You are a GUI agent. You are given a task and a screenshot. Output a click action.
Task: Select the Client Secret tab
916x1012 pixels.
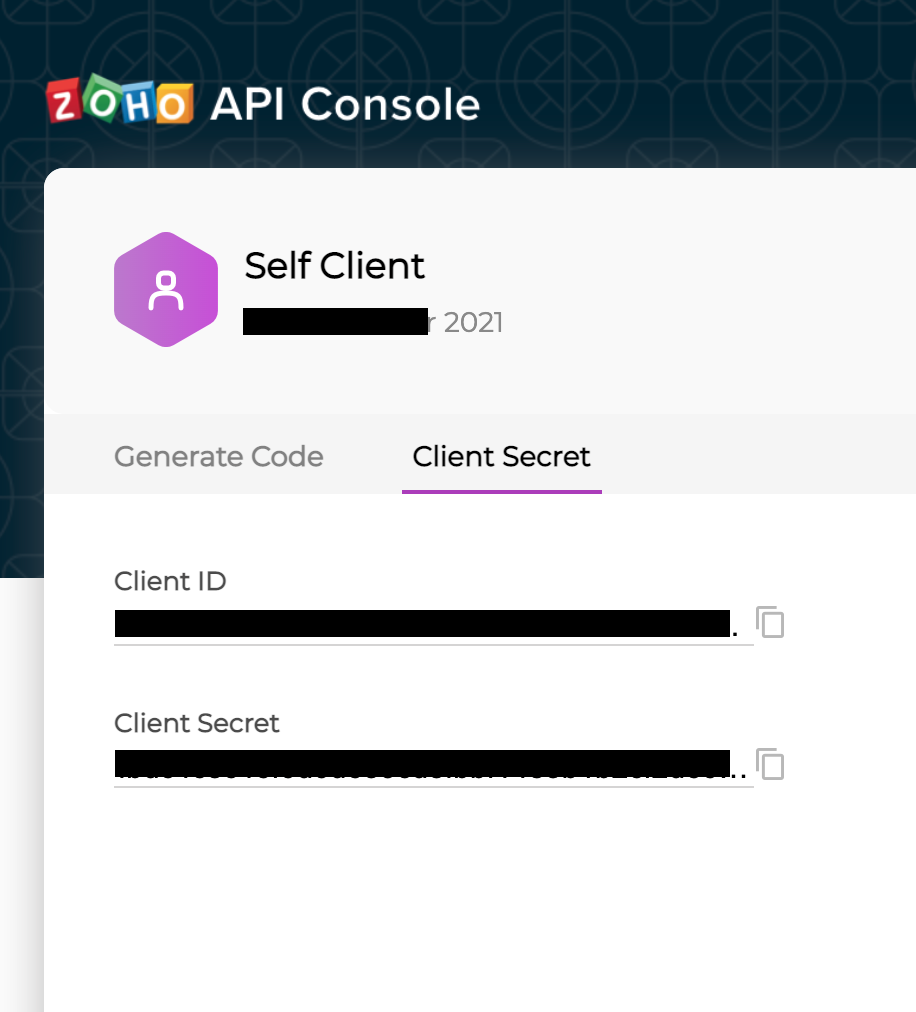tap(502, 456)
